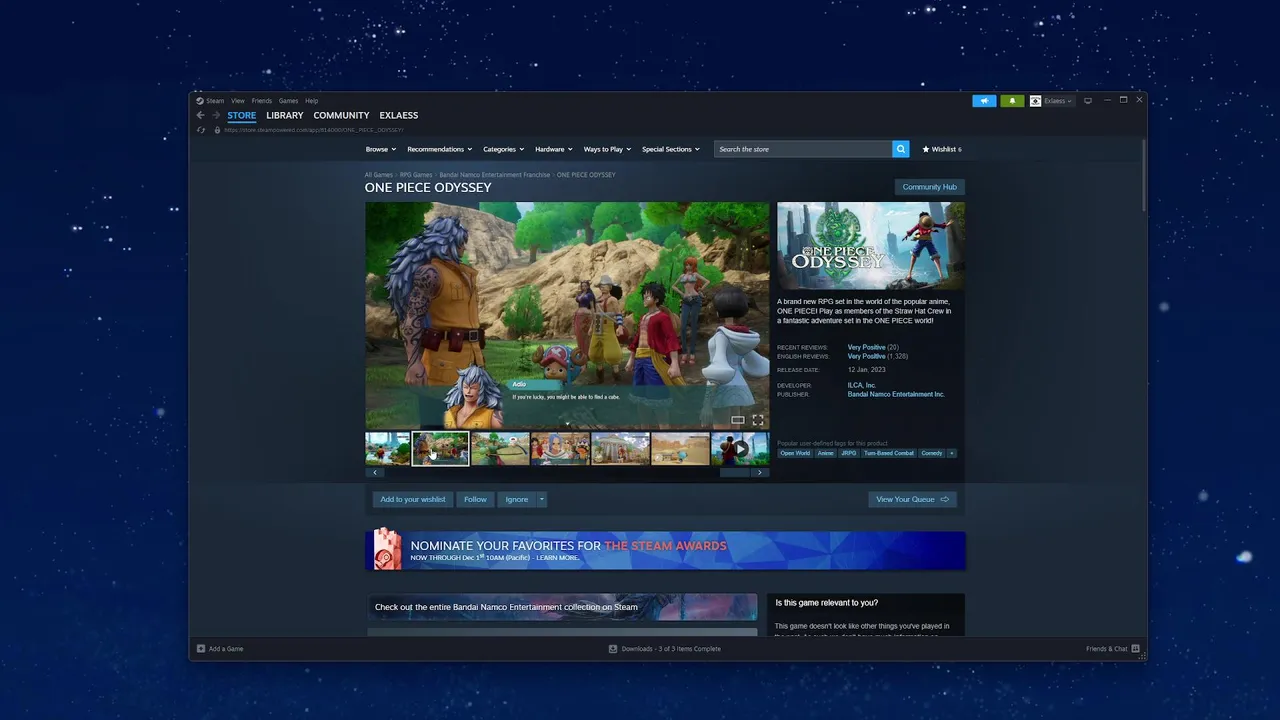Viewport: 1280px width, 720px height.
Task: Go back with the back arrow
Action: [x=200, y=115]
